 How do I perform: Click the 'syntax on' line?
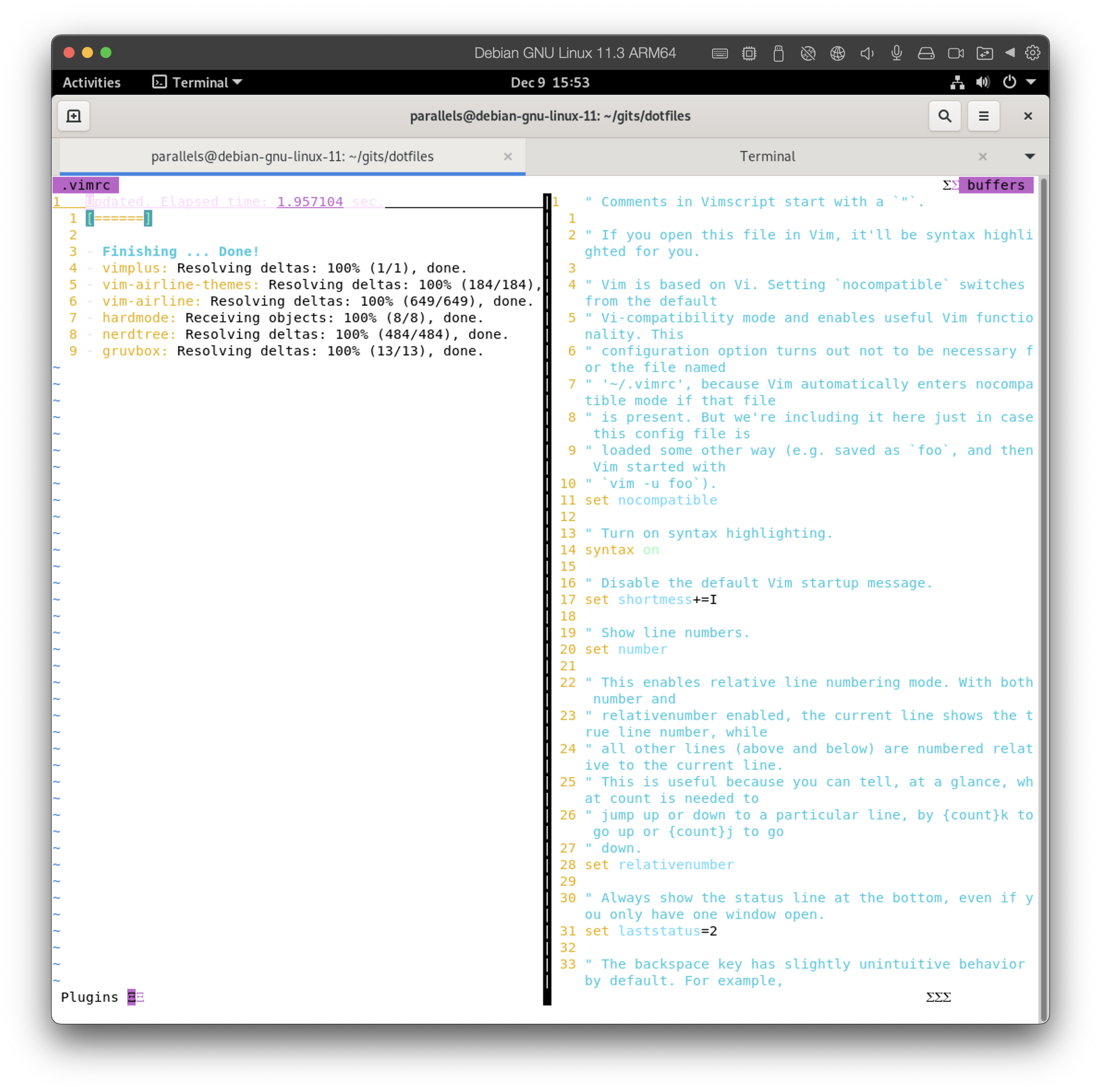pos(622,549)
